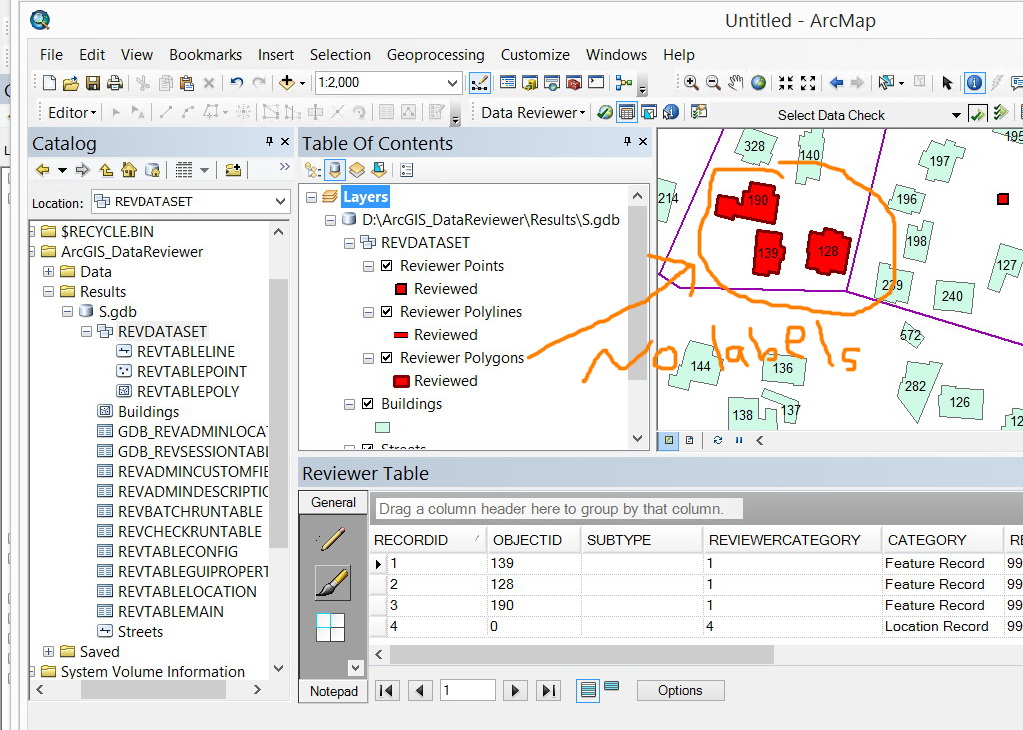The width and height of the screenshot is (1023, 730).
Task: Collapse the Layers group in Table Of Contents
Action: click(x=311, y=197)
